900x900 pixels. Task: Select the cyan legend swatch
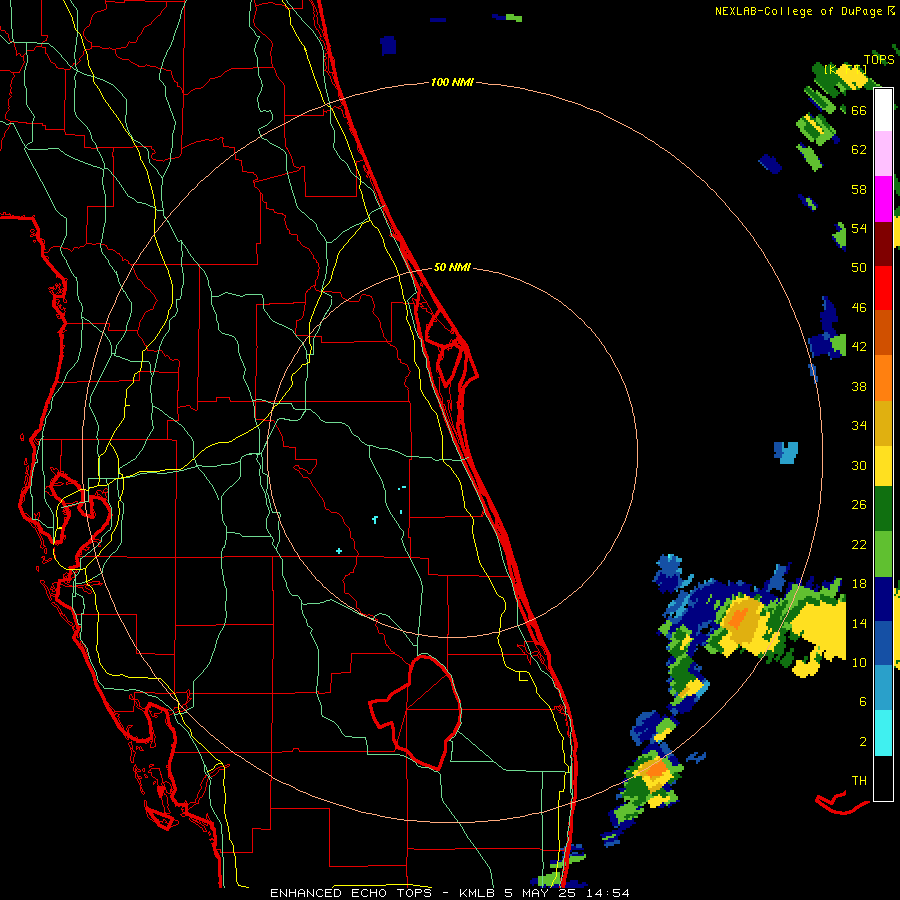pyautogui.click(x=883, y=732)
